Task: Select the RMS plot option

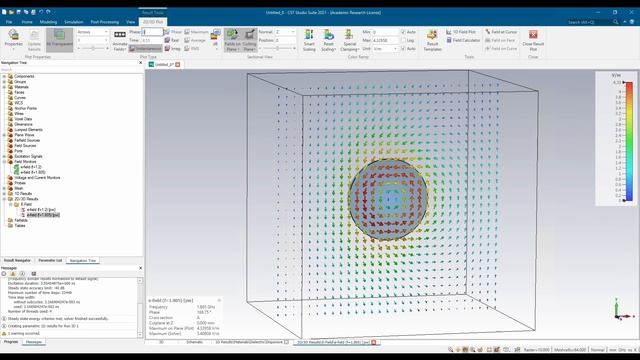Action: coord(192,49)
